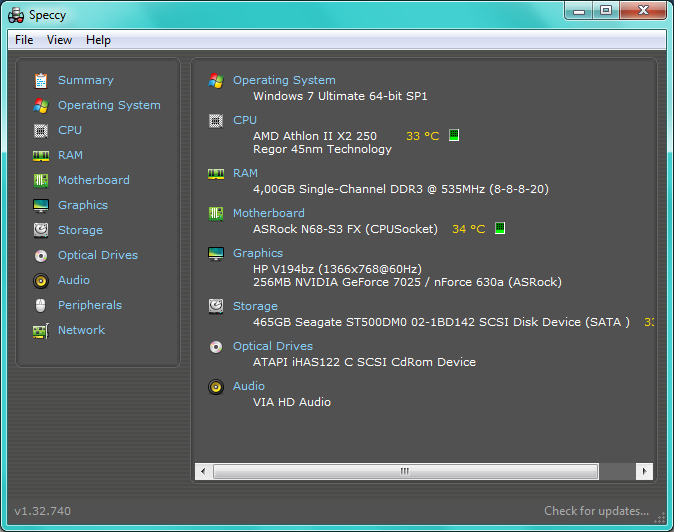
Task: Click the horizontal scrollbar thumb
Action: click(405, 471)
